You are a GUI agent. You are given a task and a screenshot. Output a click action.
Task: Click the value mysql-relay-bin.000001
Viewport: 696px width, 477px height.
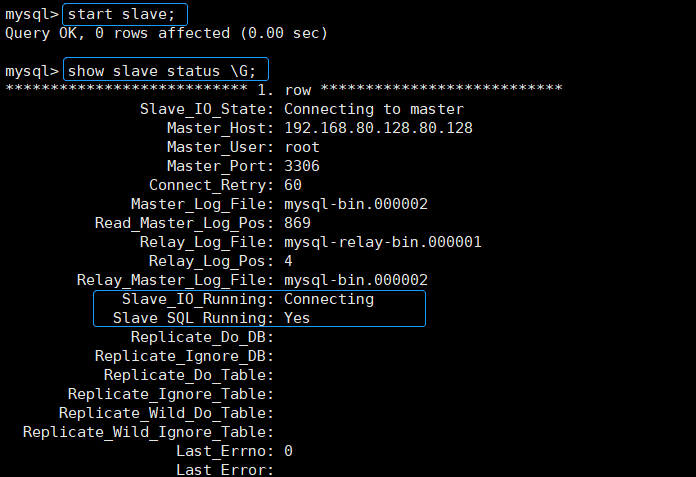(383, 242)
